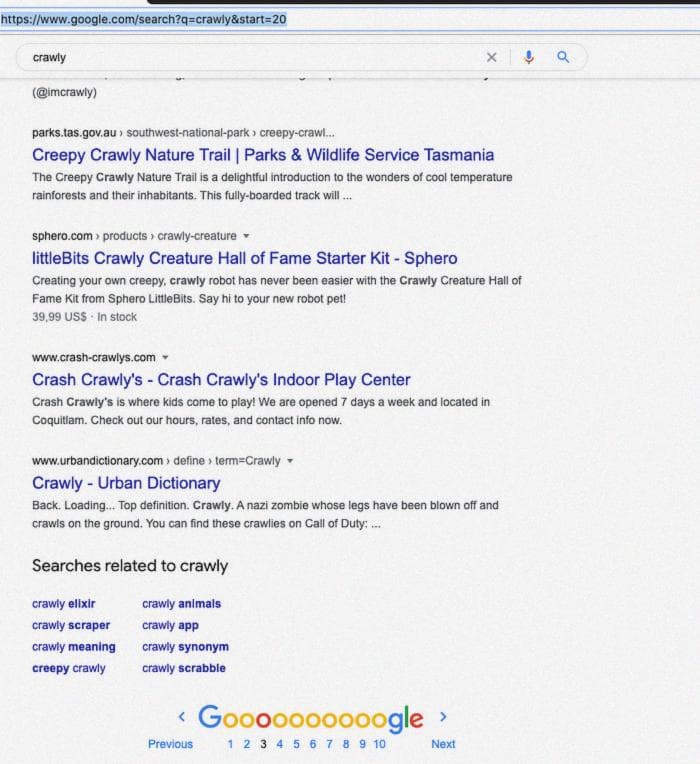
Task: Click the 39,99 US$ In stock text
Action: (85, 317)
